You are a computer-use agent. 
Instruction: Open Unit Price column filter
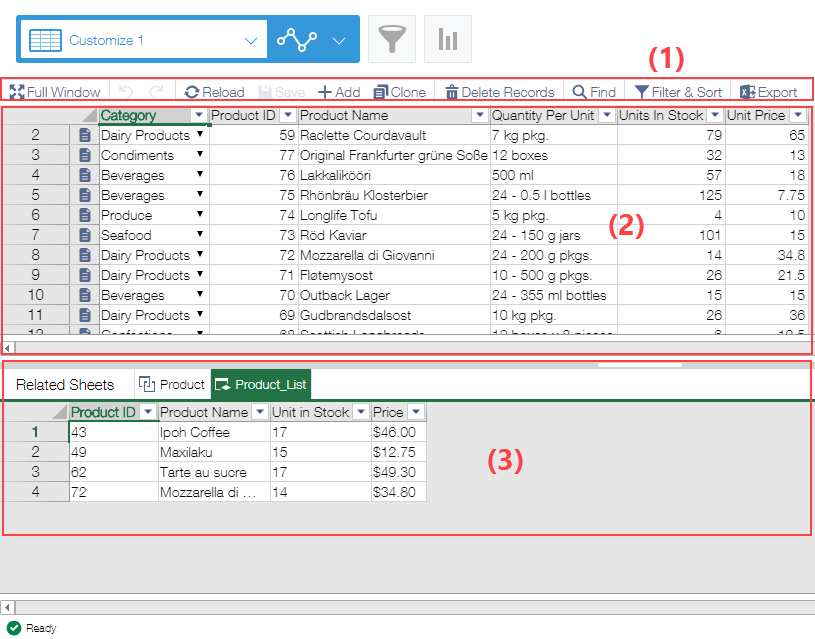pyautogui.click(x=798, y=115)
